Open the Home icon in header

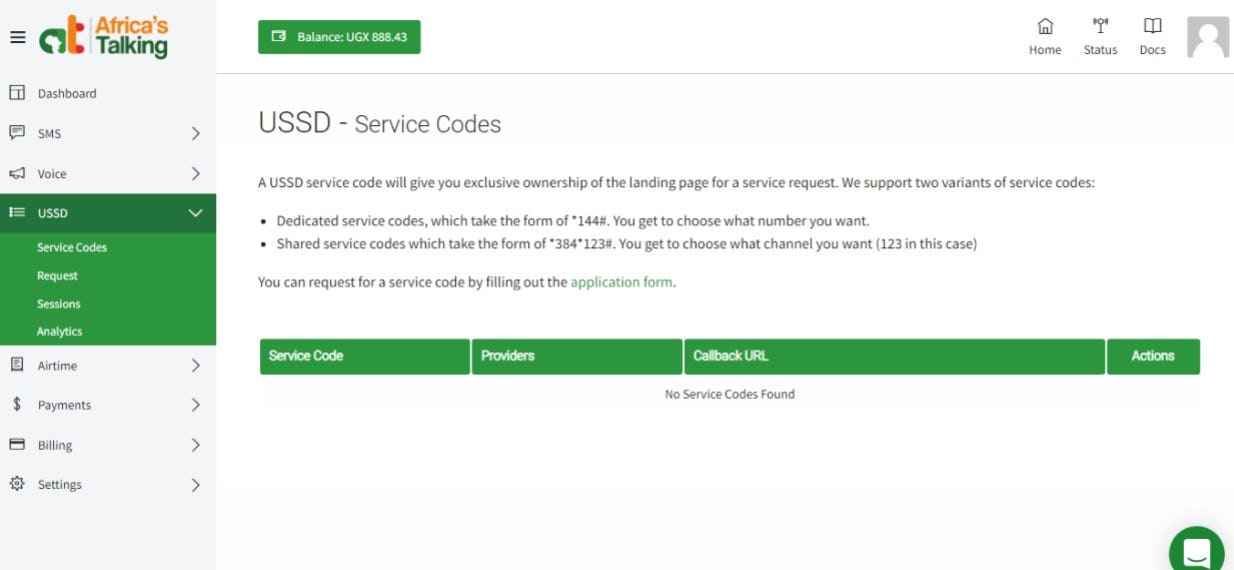1045,27
